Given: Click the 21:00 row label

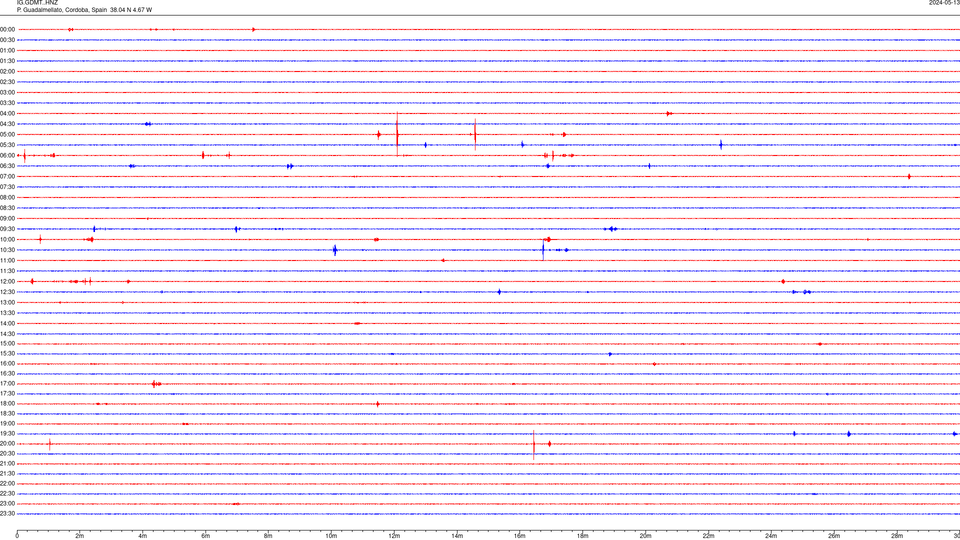Looking at the screenshot, I should pyautogui.click(x=7, y=463).
